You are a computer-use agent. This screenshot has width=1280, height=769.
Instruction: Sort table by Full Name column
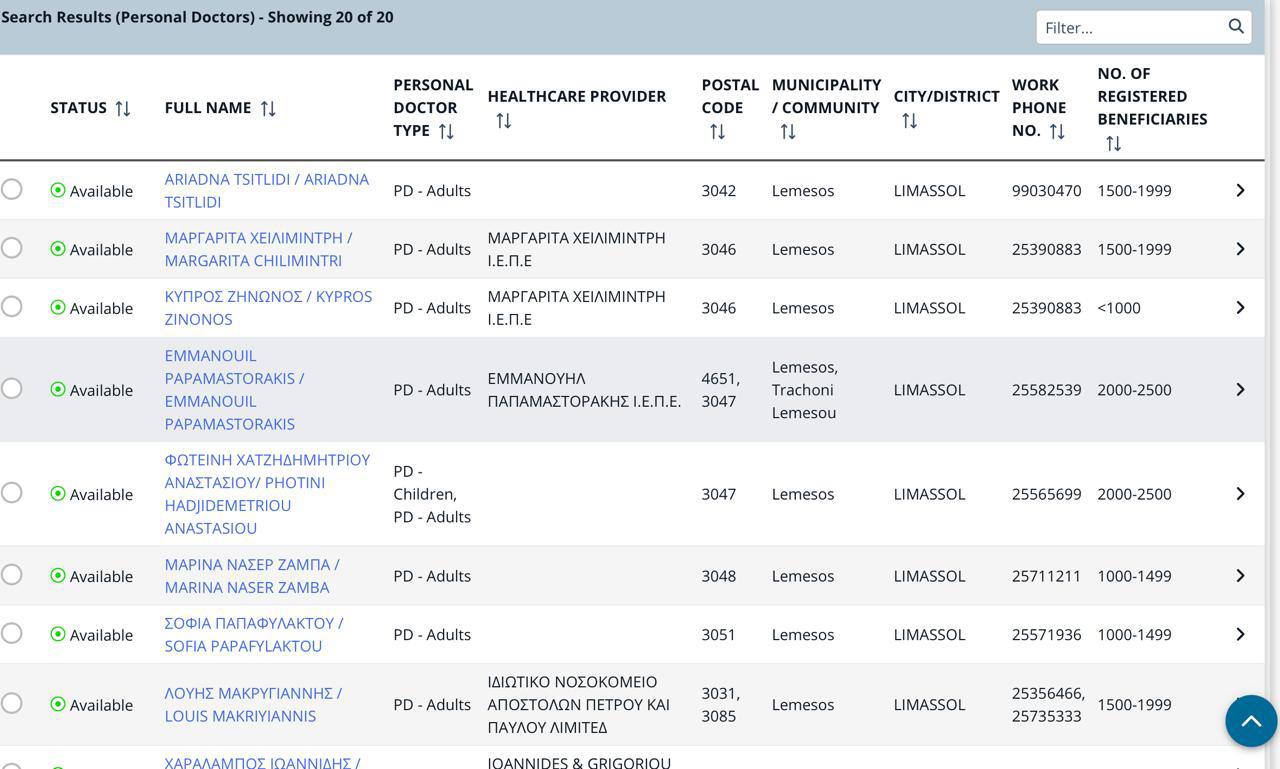coord(268,108)
